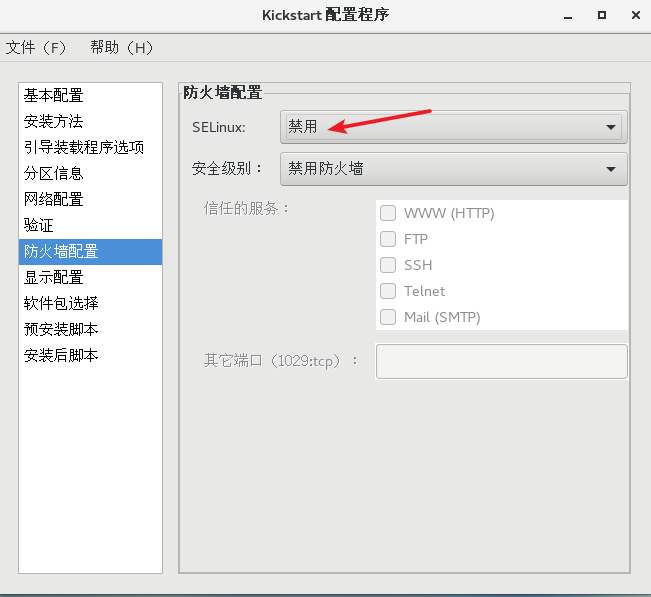Open the SELinux dropdown showing 禁用

[x=453, y=127]
